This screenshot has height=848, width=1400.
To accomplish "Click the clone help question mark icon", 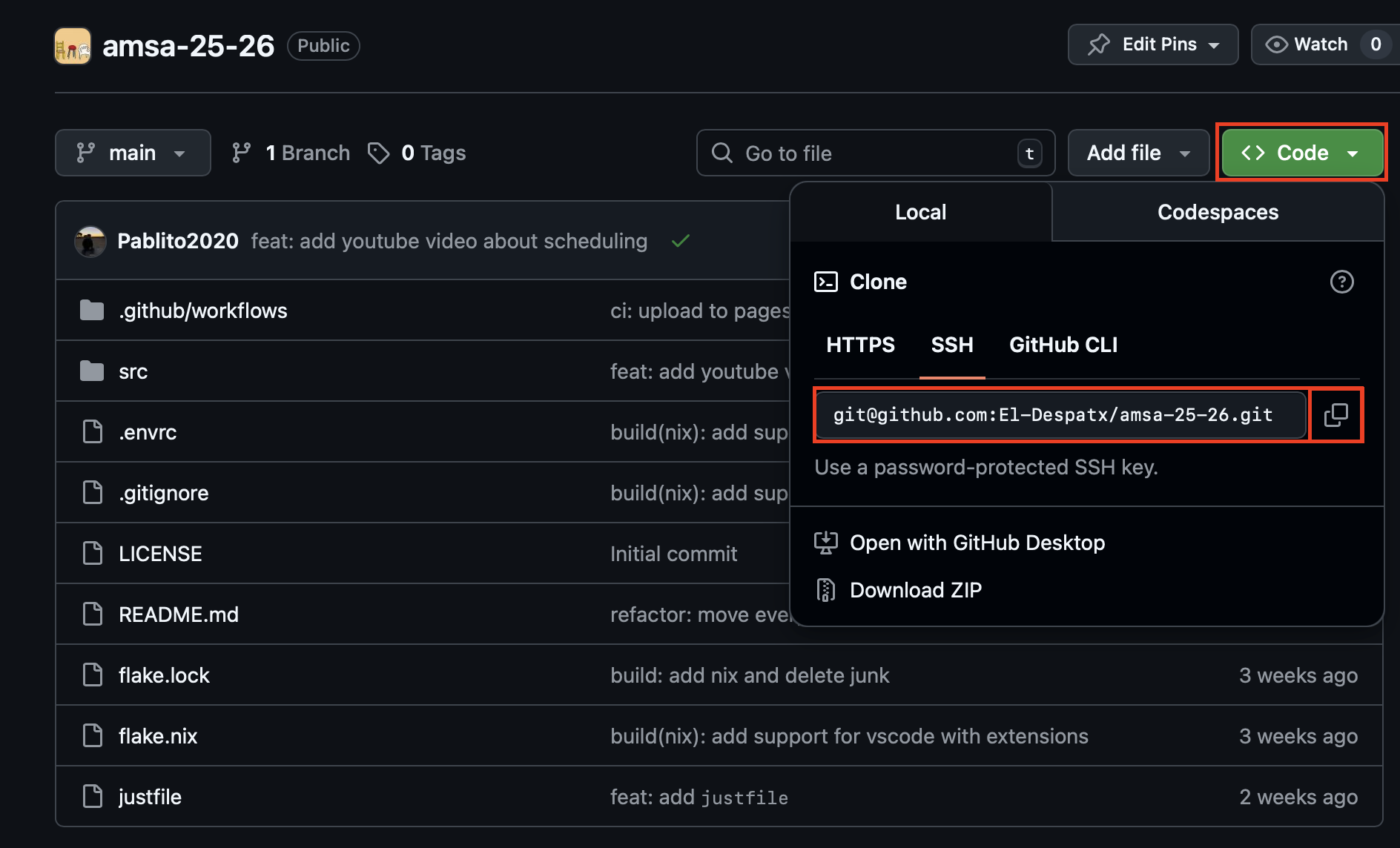I will click(x=1341, y=282).
